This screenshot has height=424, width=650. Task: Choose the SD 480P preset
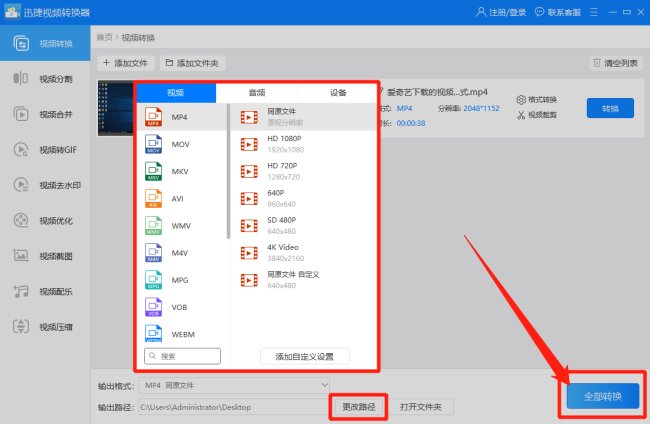click(x=303, y=225)
